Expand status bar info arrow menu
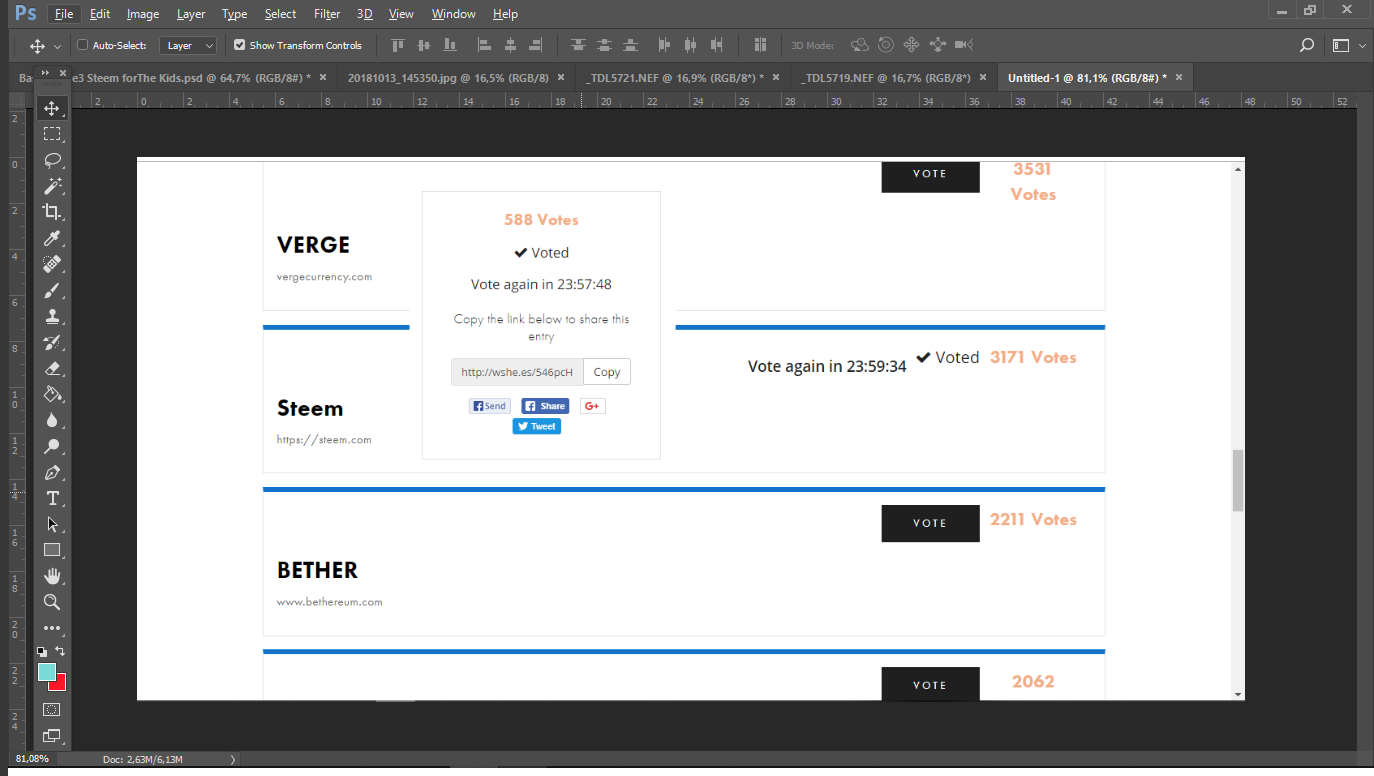Image resolution: width=1374 pixels, height=776 pixels. (x=234, y=760)
